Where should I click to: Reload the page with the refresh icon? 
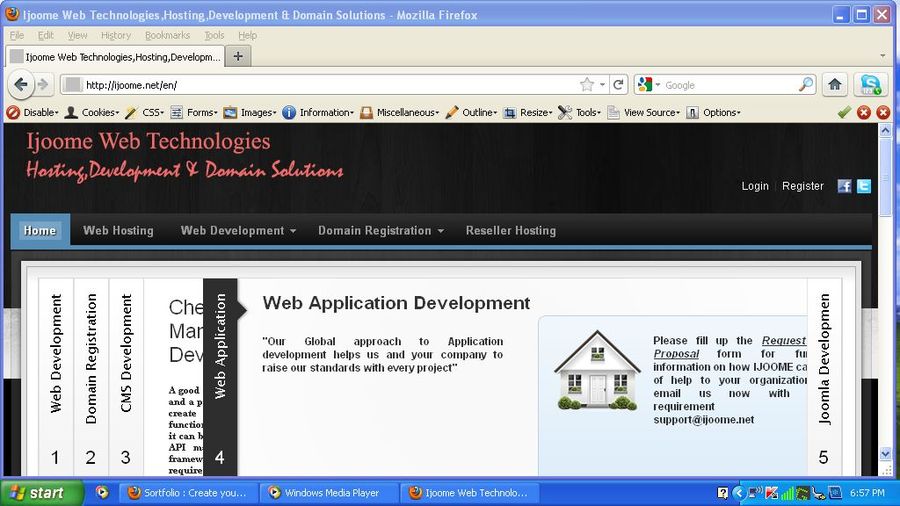618,85
